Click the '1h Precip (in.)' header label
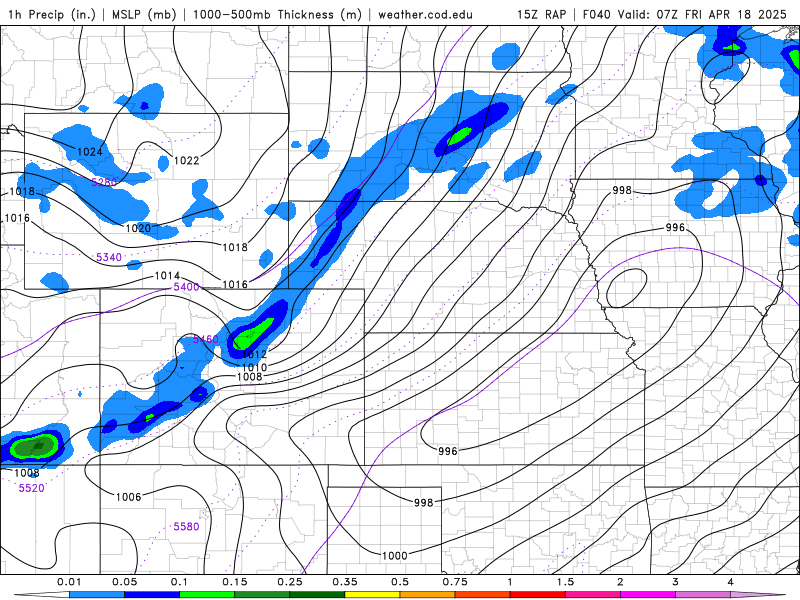The height and width of the screenshot is (600, 800). pyautogui.click(x=52, y=14)
